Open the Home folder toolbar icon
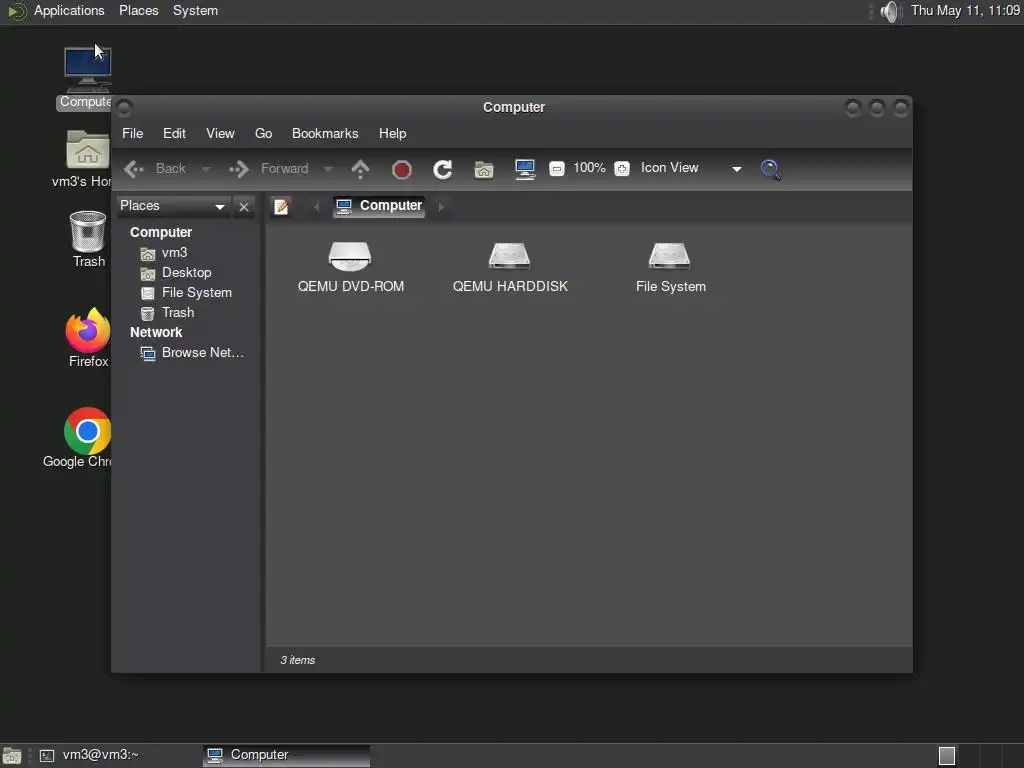The height and width of the screenshot is (768, 1024). [x=484, y=170]
